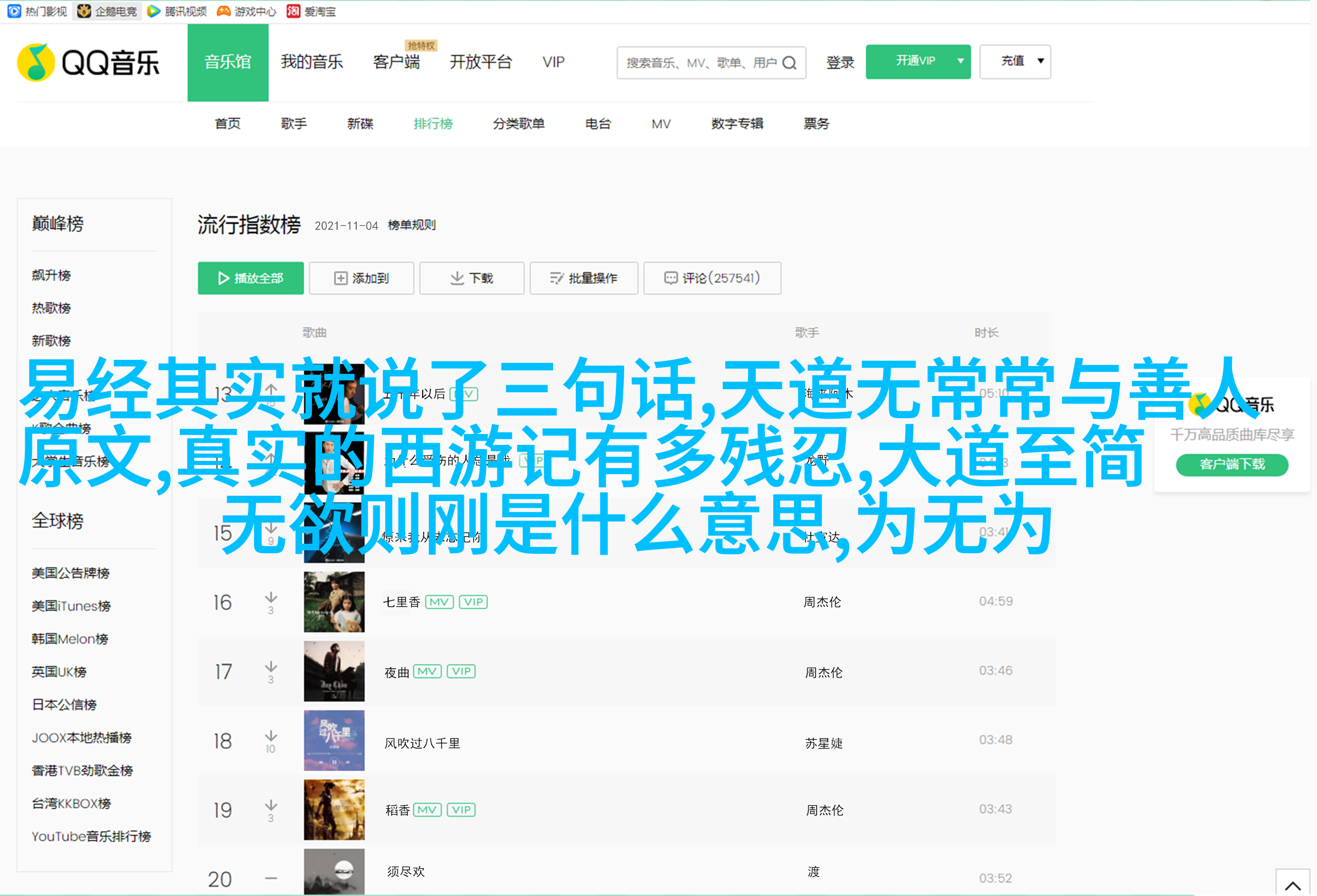Open 爱淘宝 bookmark

tap(311, 11)
